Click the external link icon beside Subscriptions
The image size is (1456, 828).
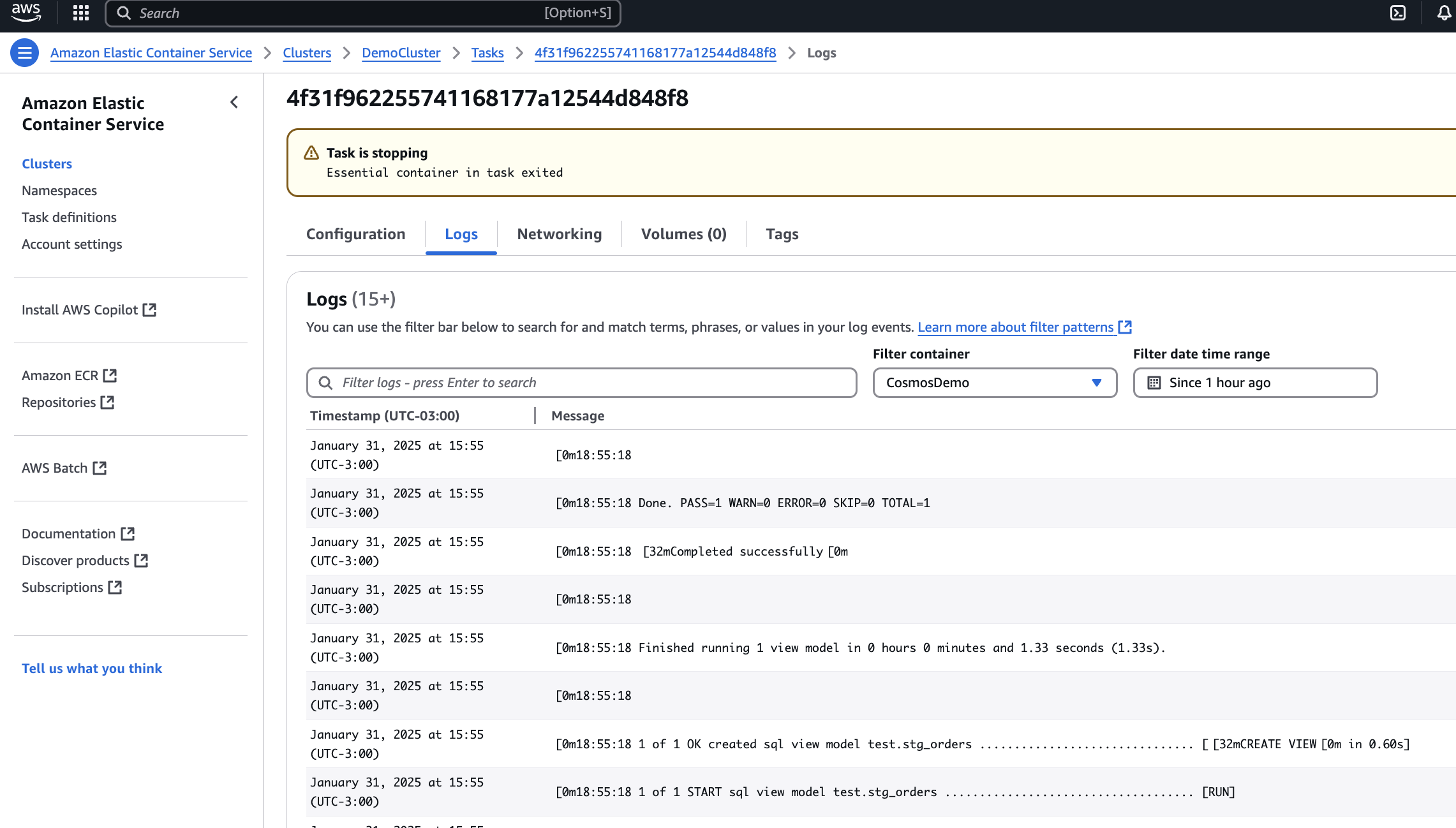115,588
